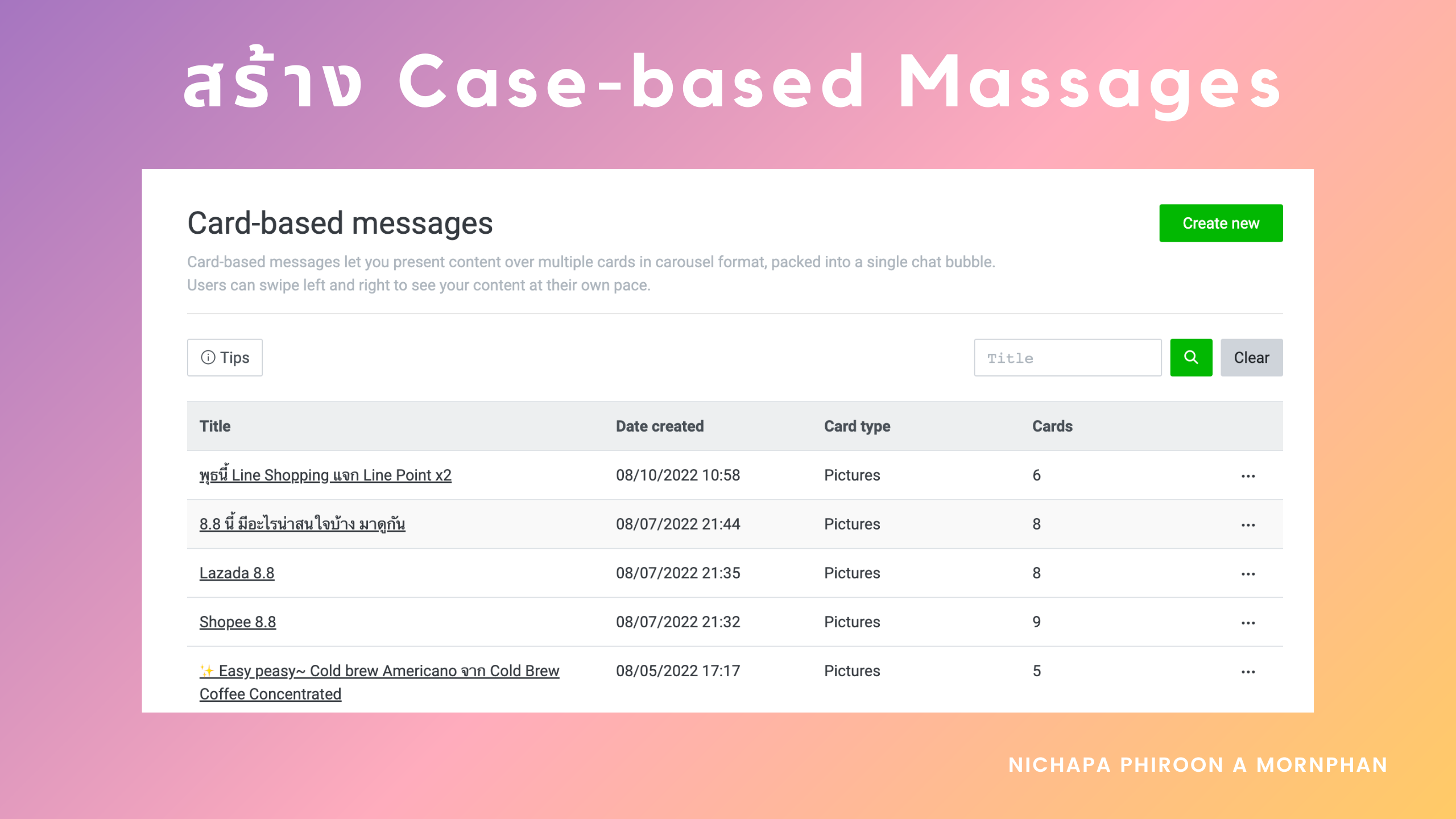Select the date 08/05/2022 17:17
1456x819 pixels.
678,671
